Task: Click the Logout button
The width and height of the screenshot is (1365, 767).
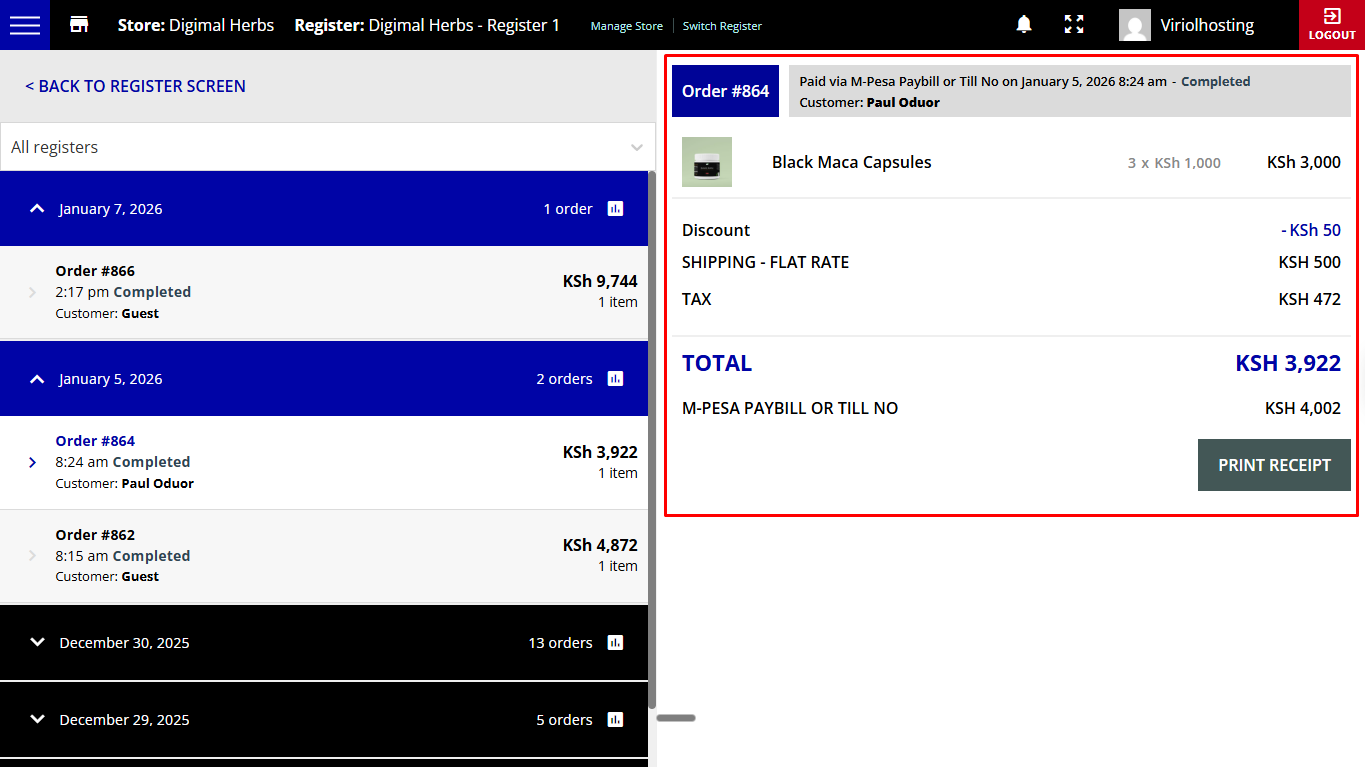Action: 1331,25
